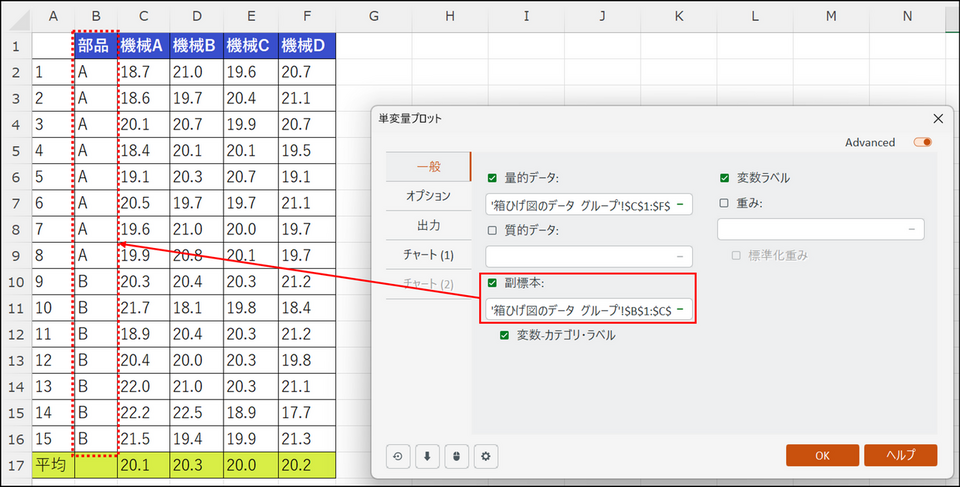Click the mouse selection mode icon
Viewport: 960px width, 487px height.
pyautogui.click(x=456, y=457)
